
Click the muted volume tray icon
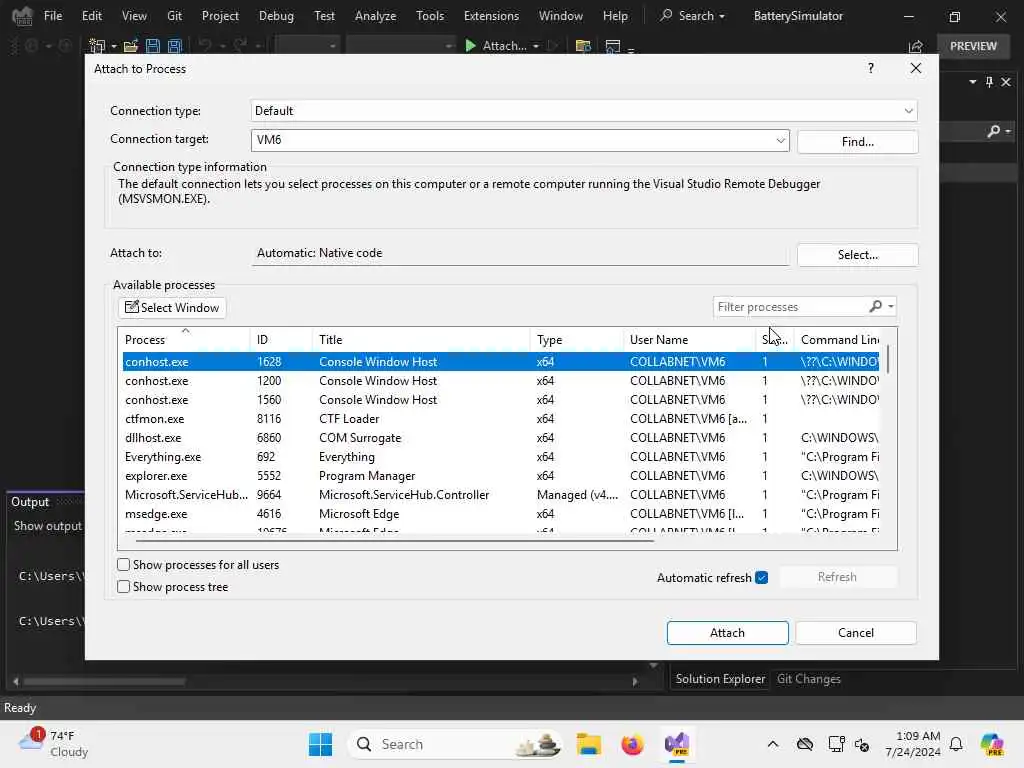tap(861, 744)
